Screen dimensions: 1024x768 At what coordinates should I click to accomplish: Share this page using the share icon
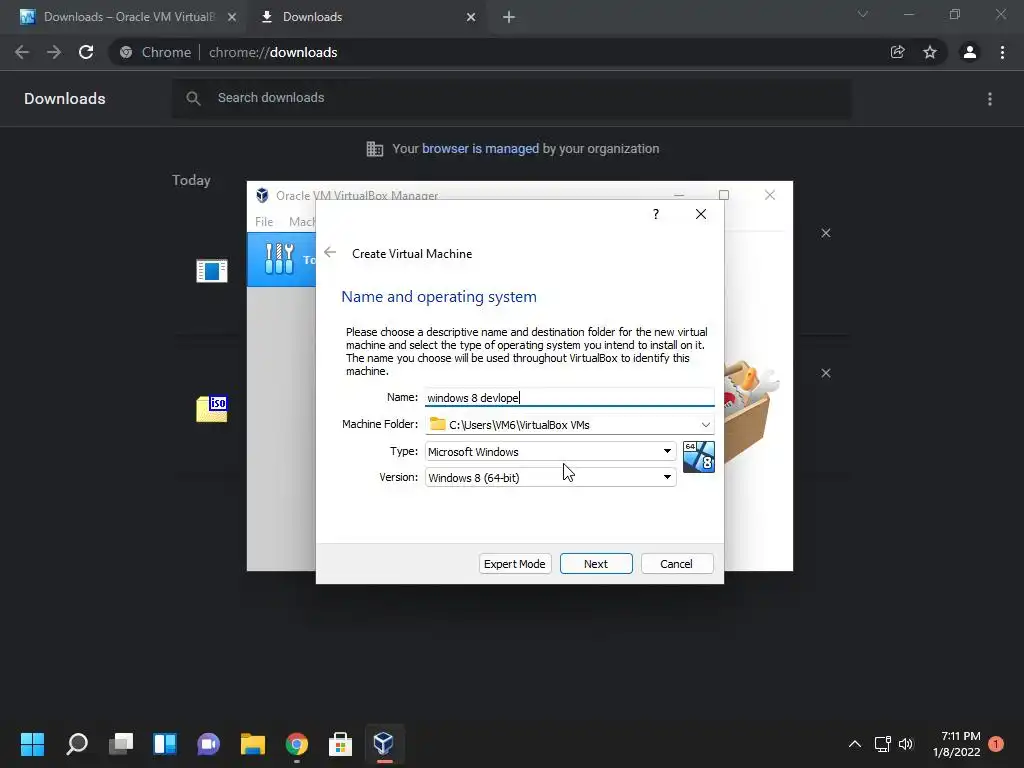point(898,52)
